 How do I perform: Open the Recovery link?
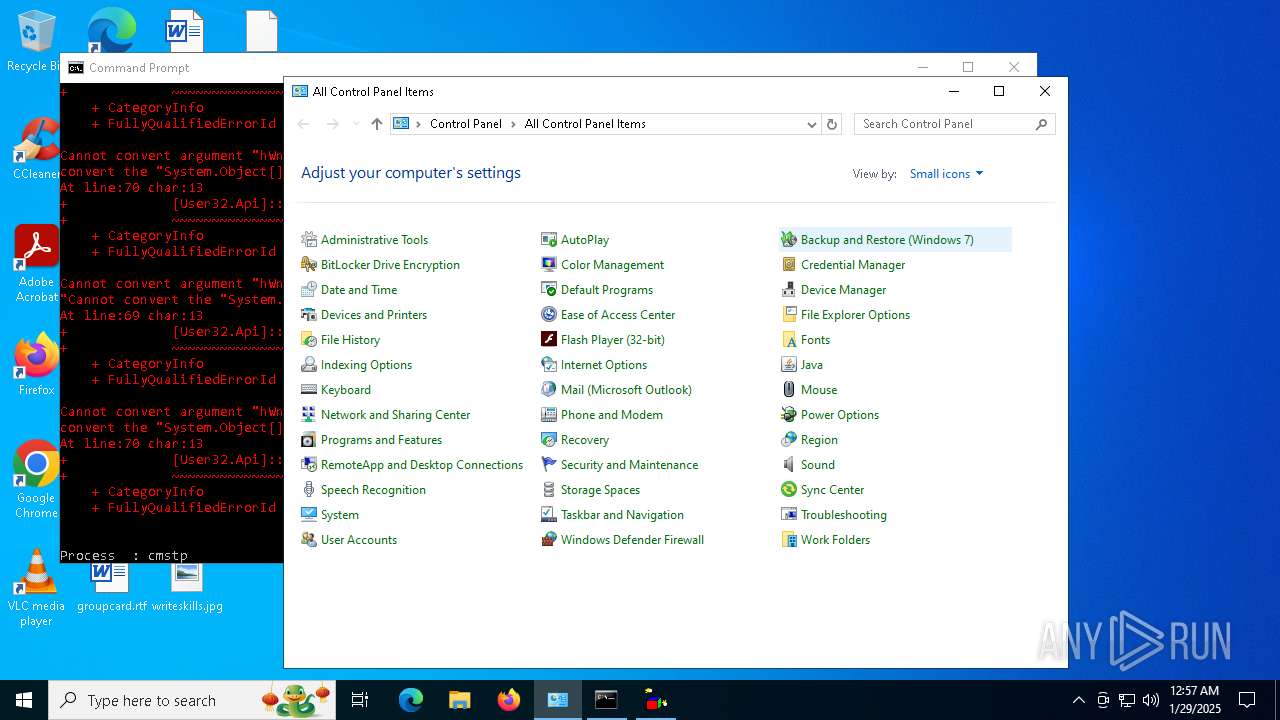[585, 440]
